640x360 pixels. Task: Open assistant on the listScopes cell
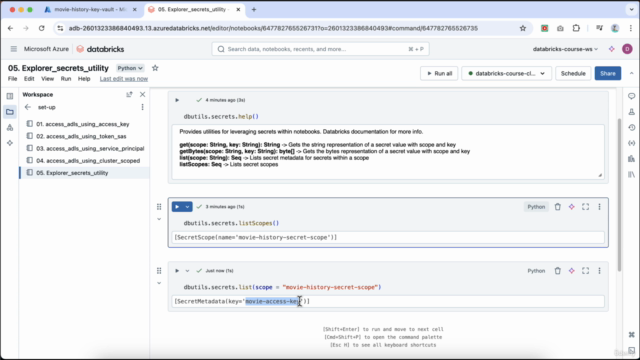(571, 207)
